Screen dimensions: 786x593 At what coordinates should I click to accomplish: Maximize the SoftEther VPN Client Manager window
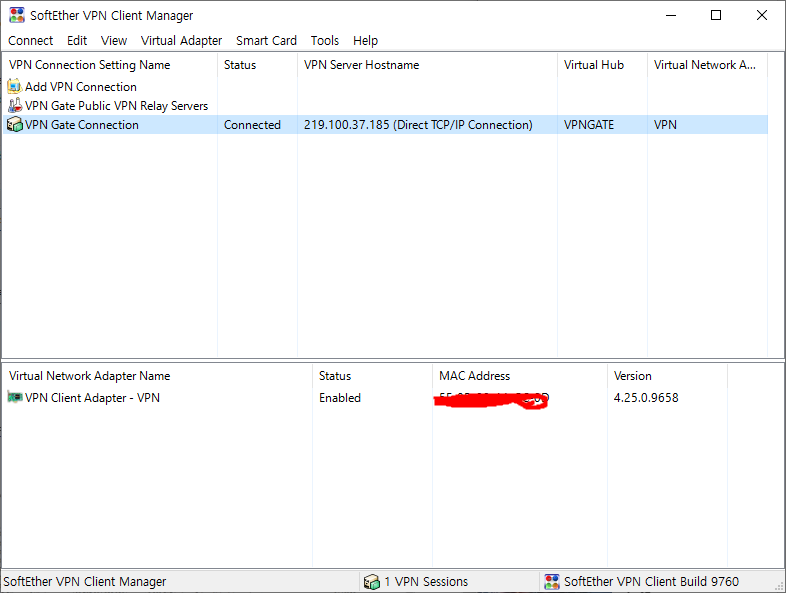[x=716, y=15]
